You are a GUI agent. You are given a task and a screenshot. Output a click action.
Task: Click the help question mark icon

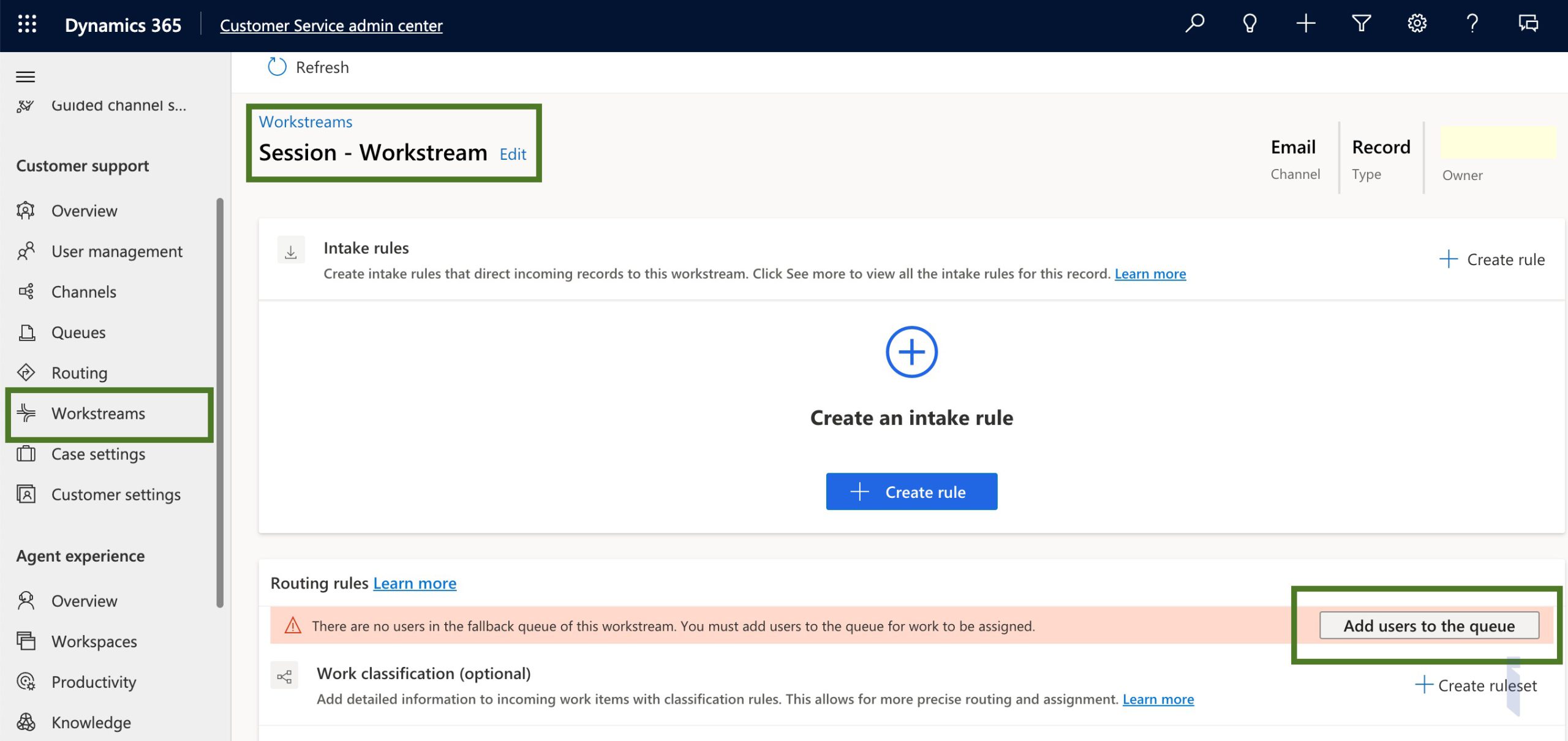[x=1472, y=24]
